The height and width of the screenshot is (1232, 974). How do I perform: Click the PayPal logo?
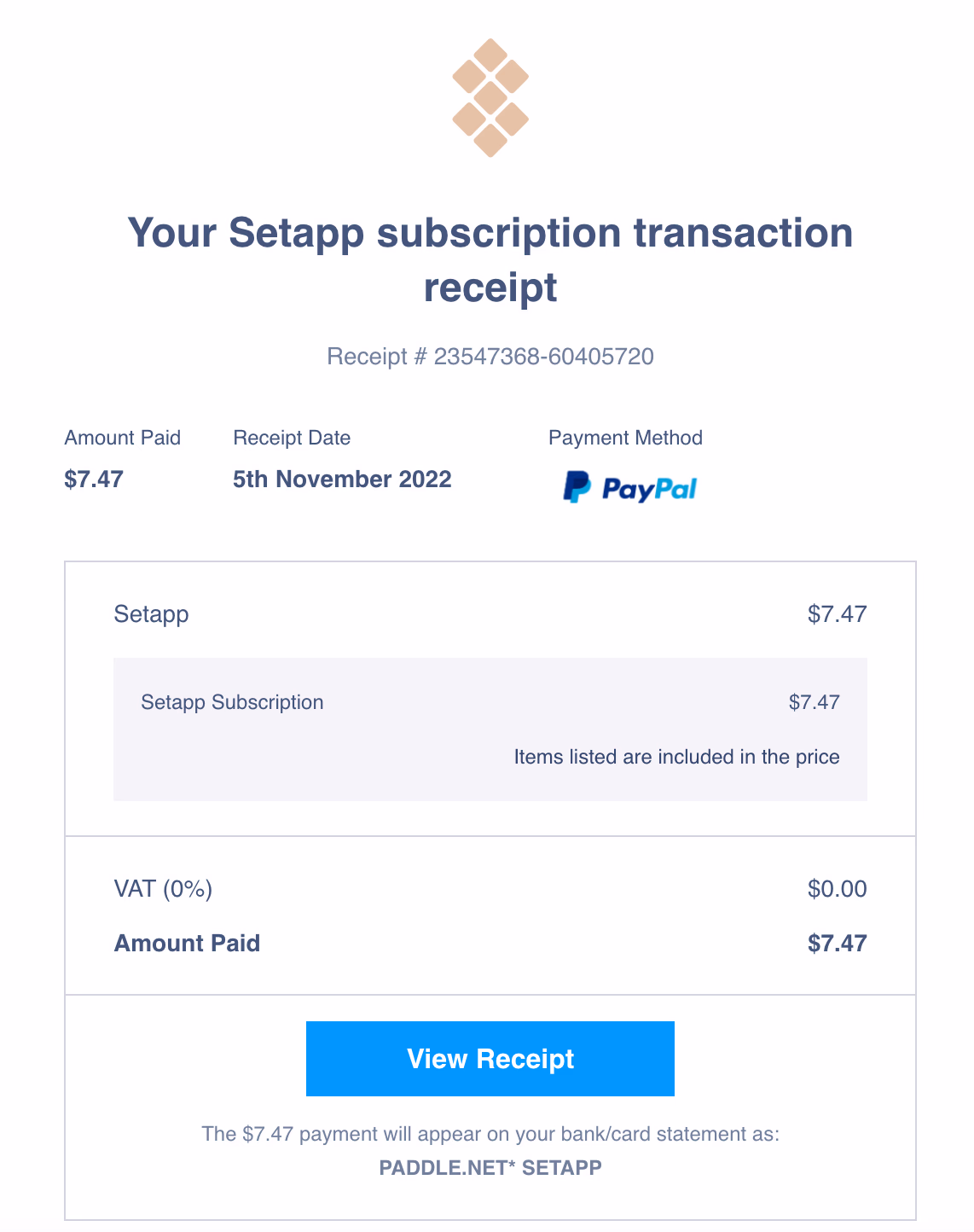point(630,487)
